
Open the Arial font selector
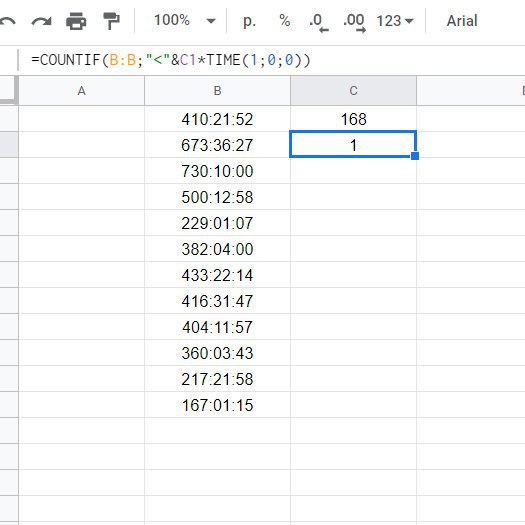(462, 21)
